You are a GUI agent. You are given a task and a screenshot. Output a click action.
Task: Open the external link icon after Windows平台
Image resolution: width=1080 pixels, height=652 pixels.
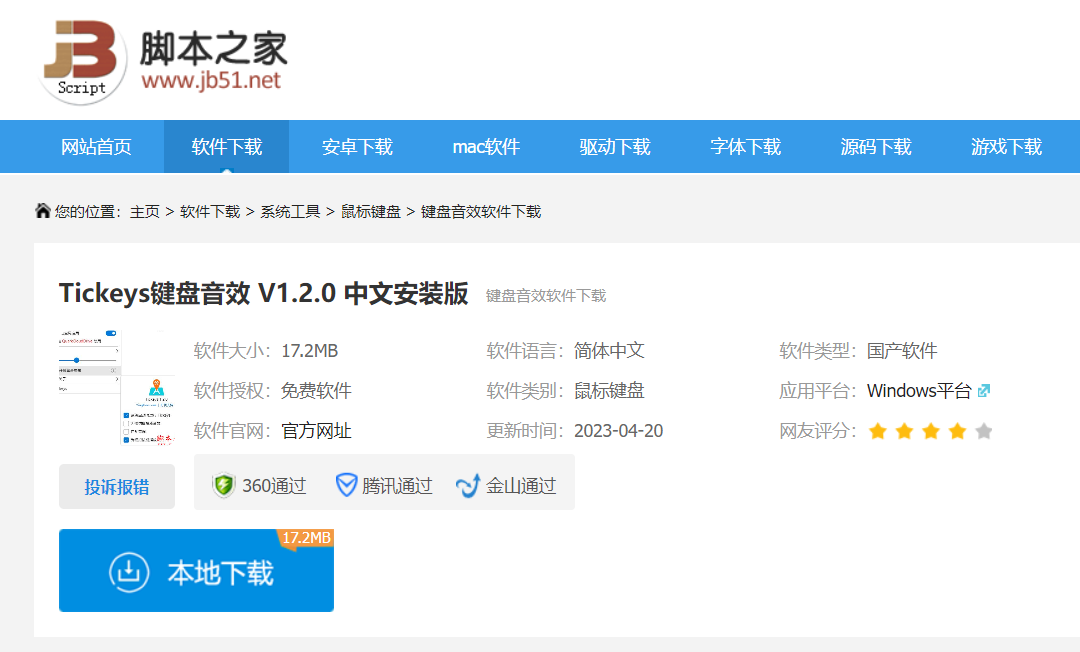pyautogui.click(x=984, y=391)
